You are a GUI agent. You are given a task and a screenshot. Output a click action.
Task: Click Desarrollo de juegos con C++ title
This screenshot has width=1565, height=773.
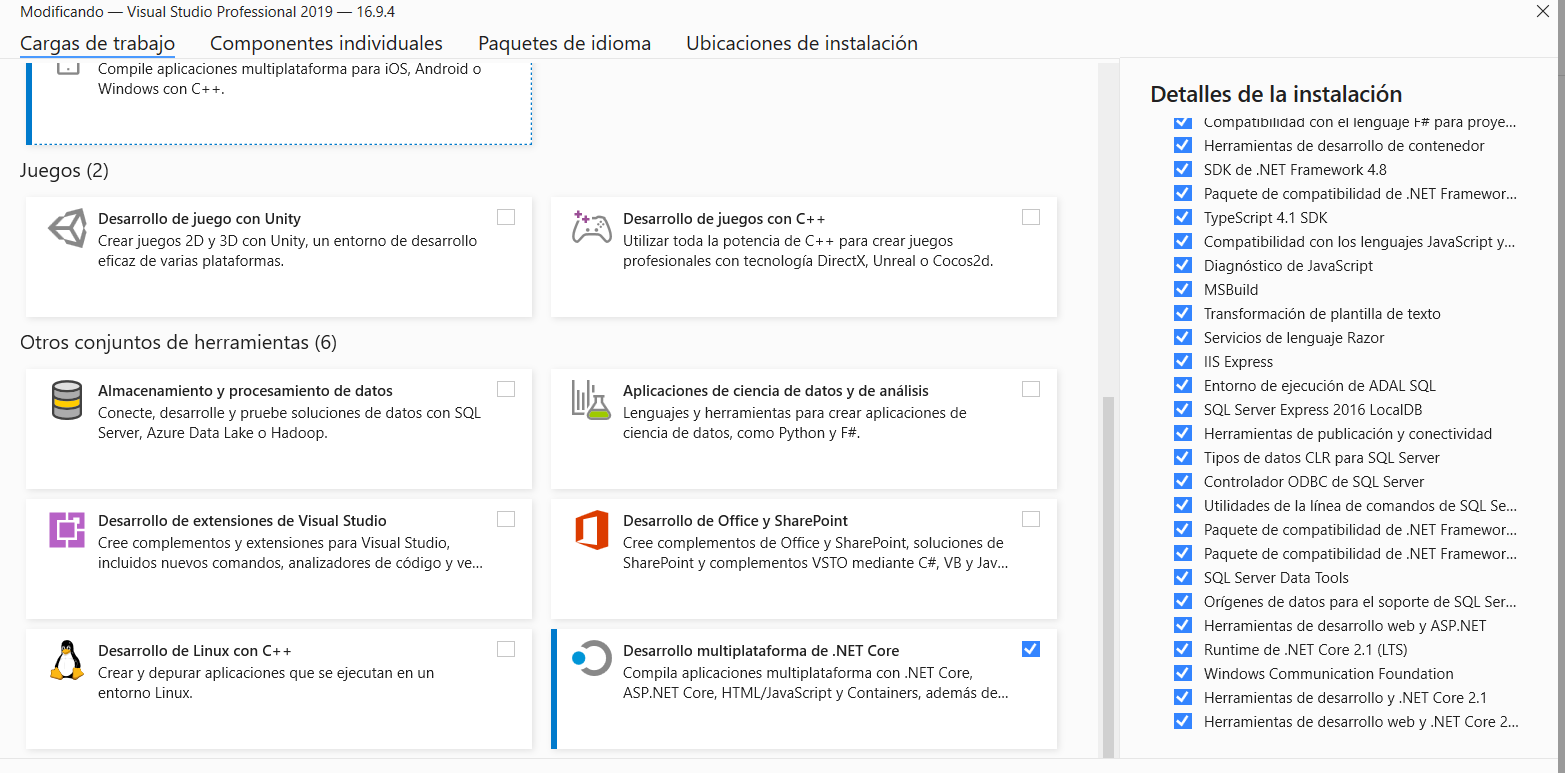coord(724,219)
